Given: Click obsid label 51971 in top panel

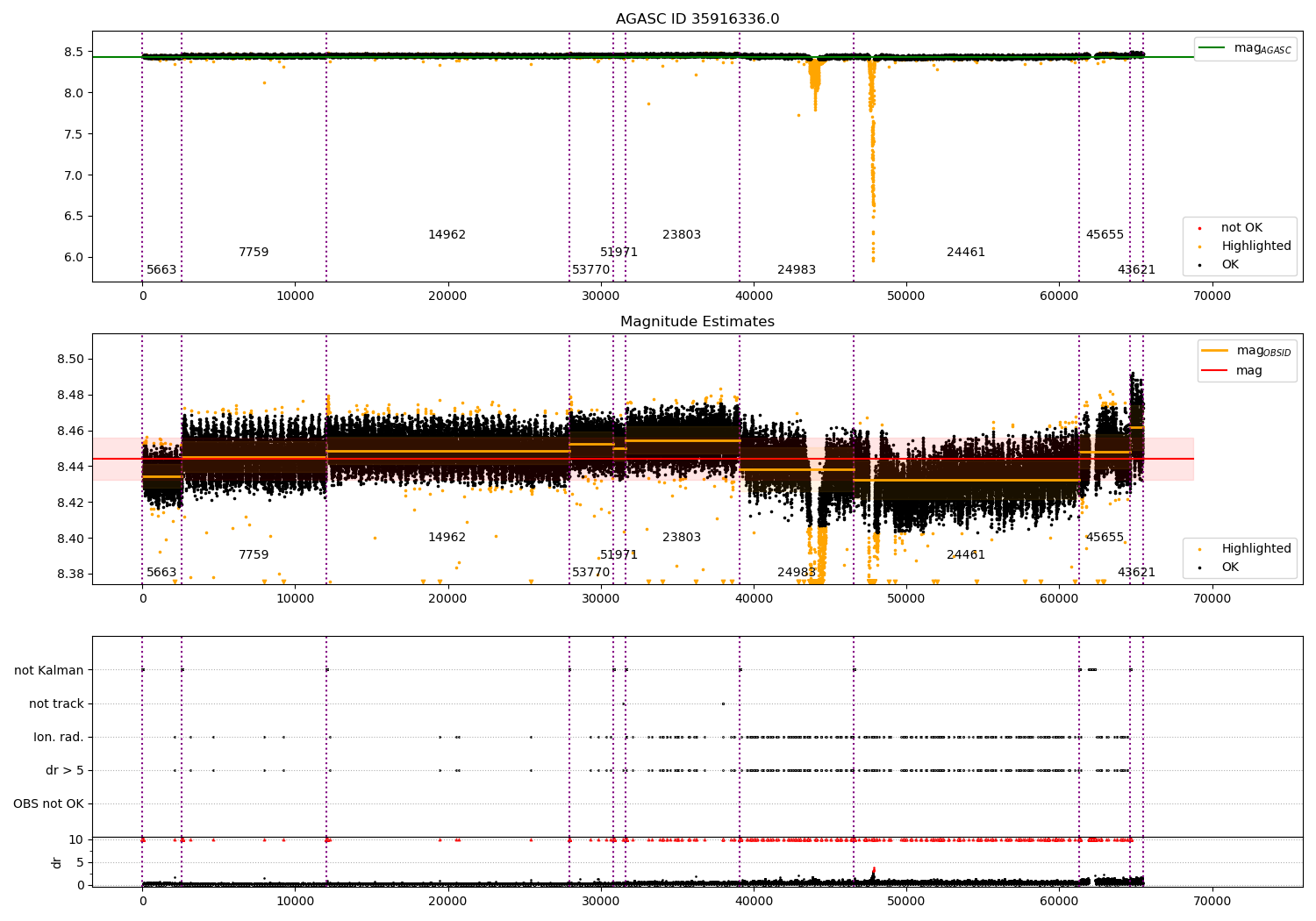Looking at the screenshot, I should pyautogui.click(x=619, y=253).
